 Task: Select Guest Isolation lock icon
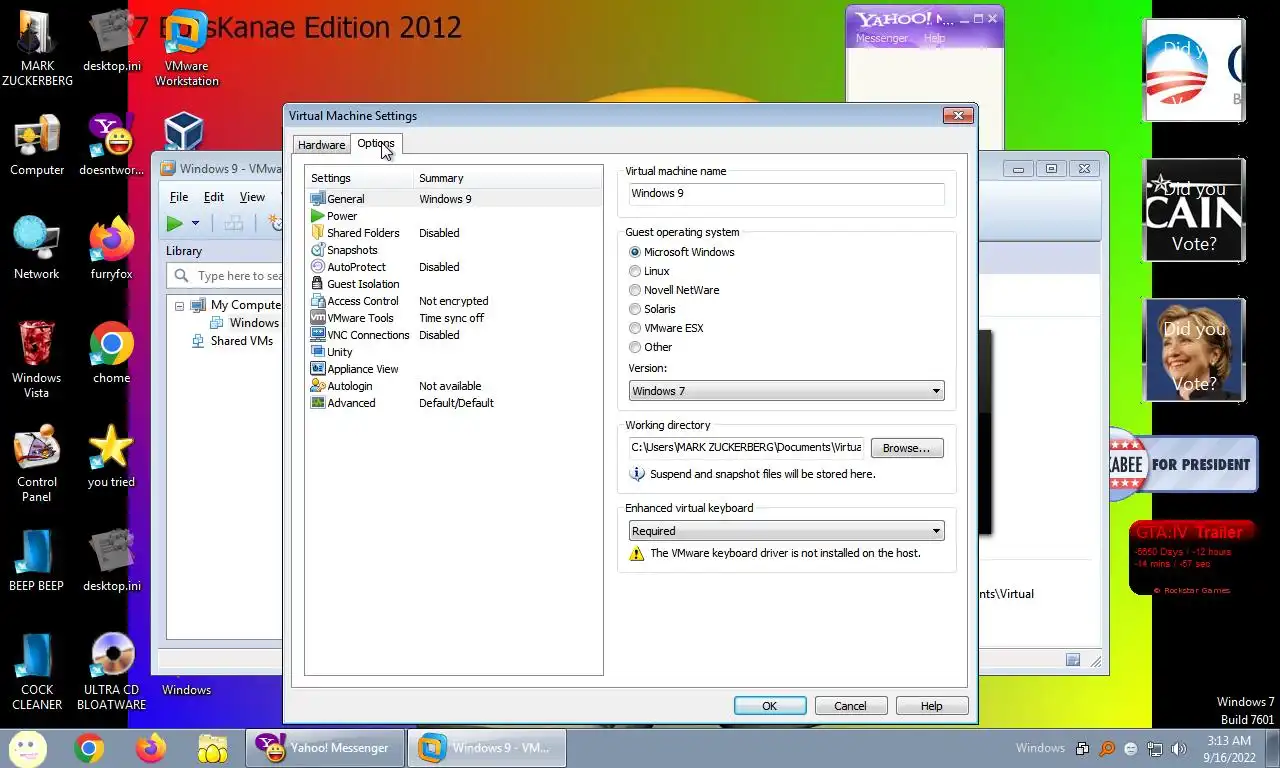318,284
